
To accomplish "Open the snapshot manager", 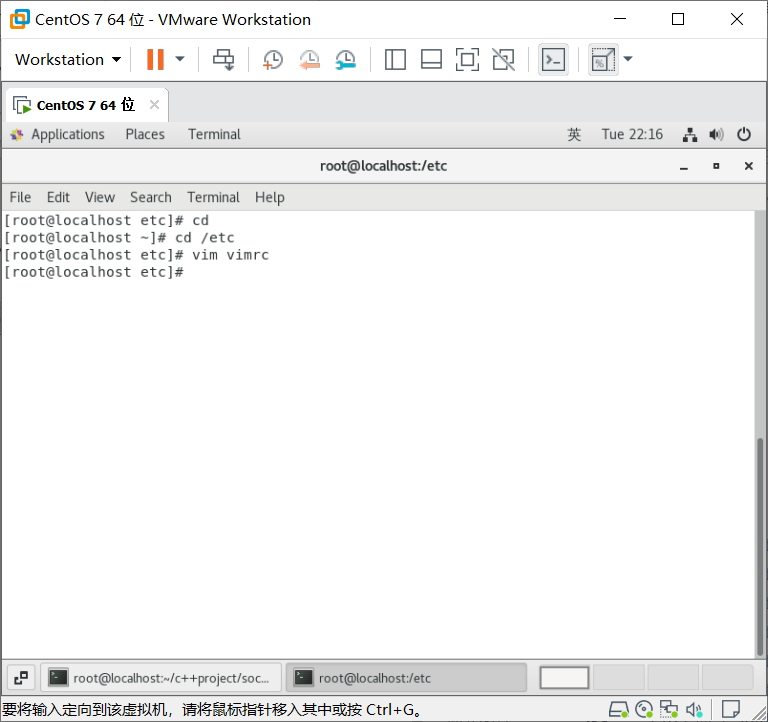I will pyautogui.click(x=346, y=60).
